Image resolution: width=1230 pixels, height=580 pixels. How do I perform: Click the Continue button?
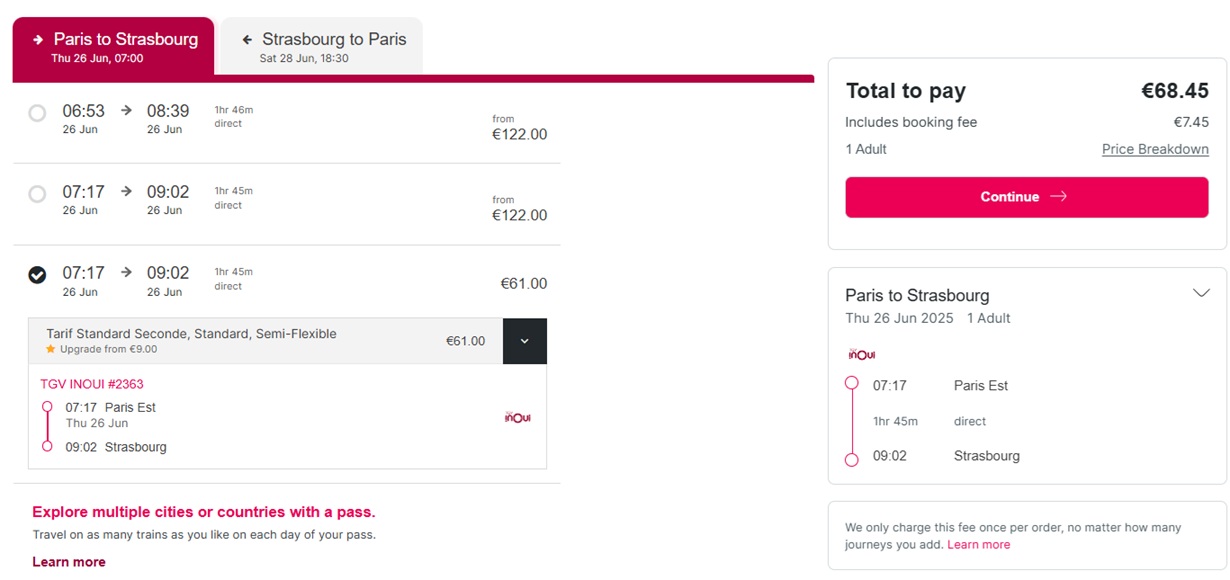pyautogui.click(x=1027, y=197)
